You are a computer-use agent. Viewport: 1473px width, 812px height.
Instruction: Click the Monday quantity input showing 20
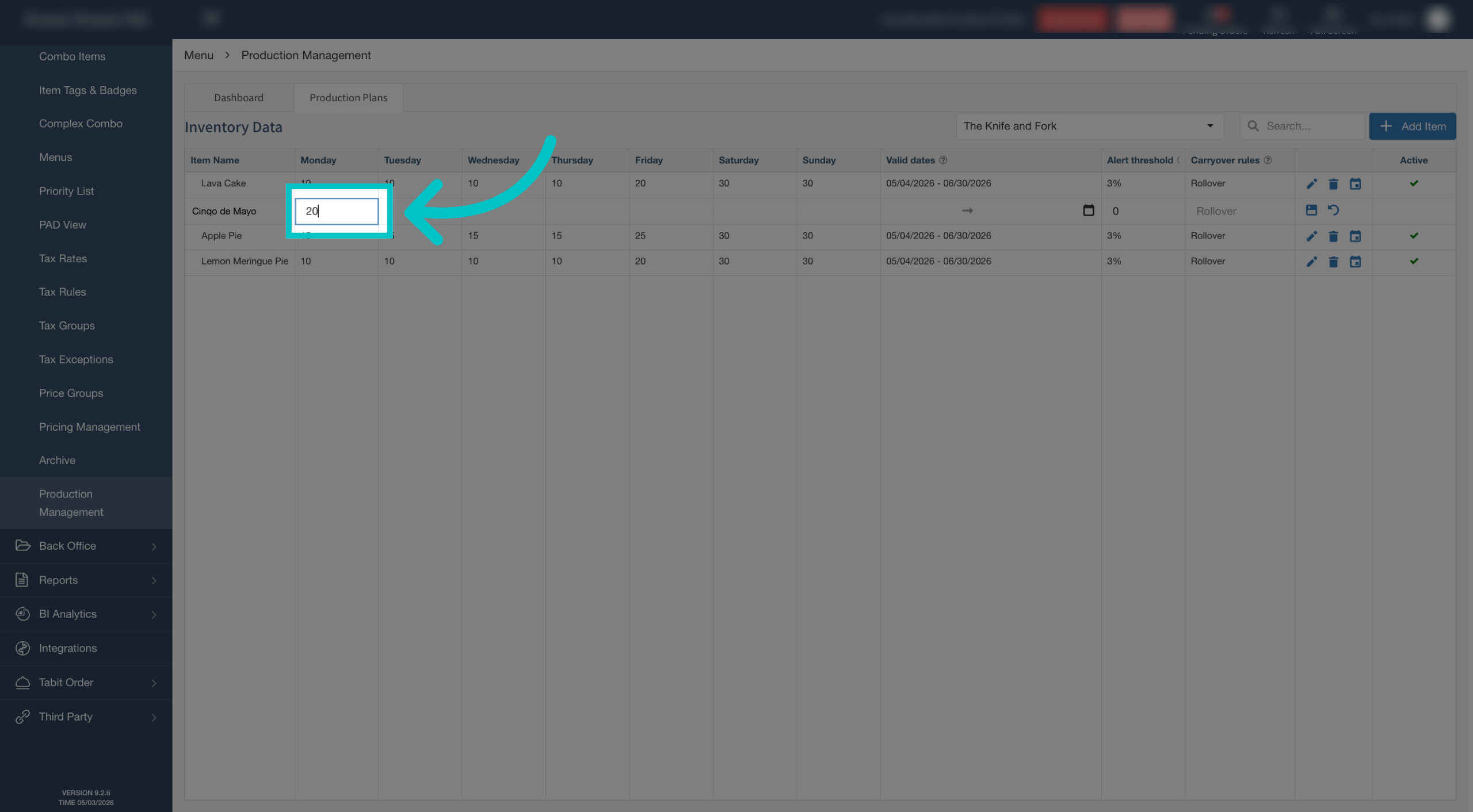(x=337, y=211)
